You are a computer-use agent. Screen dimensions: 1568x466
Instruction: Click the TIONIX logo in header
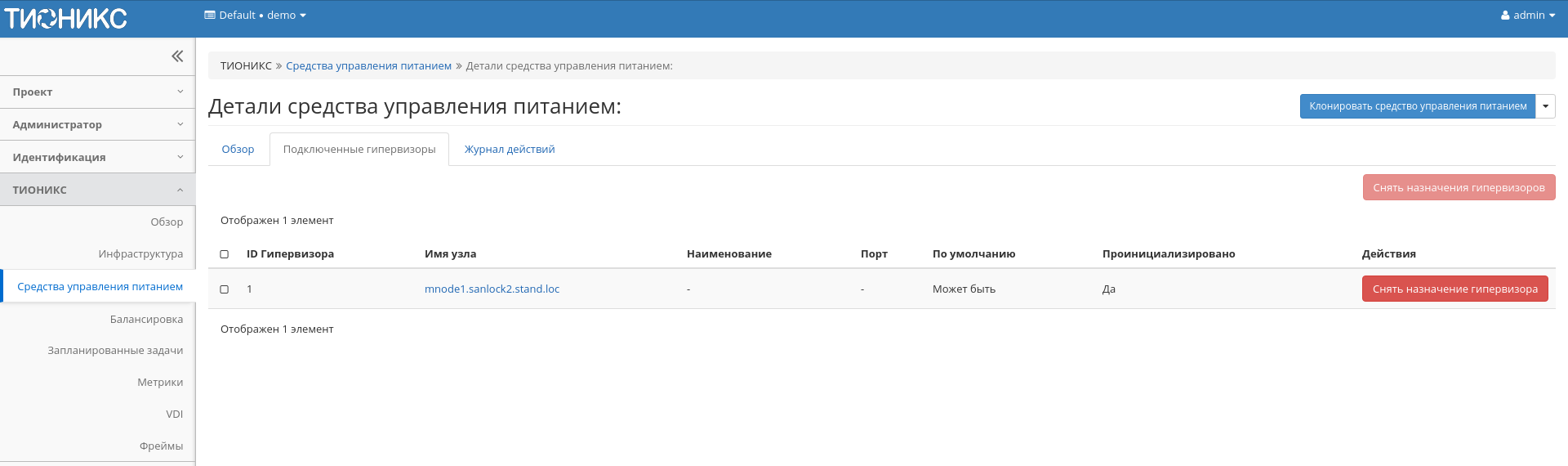[x=65, y=18]
